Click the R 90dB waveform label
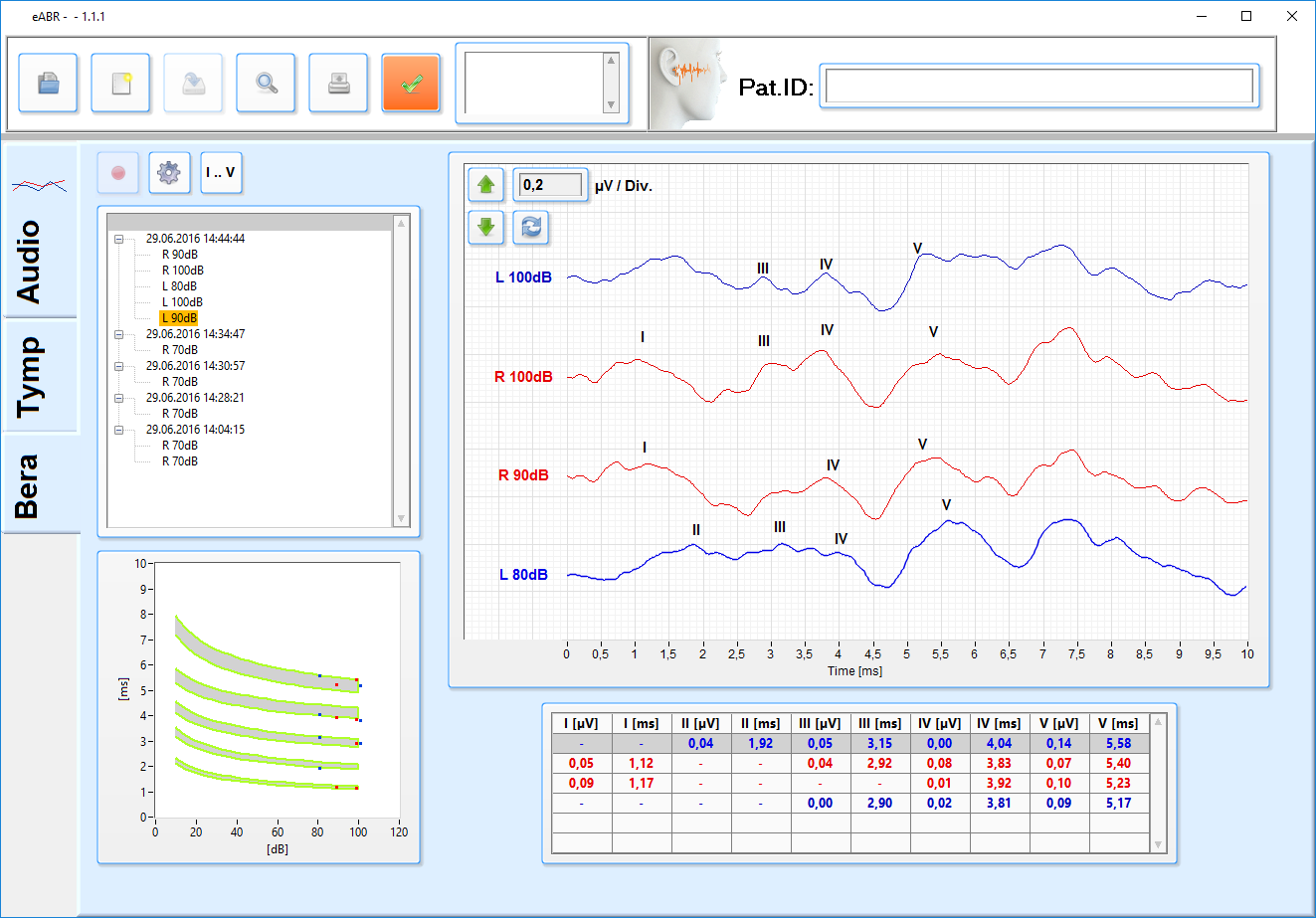The height and width of the screenshot is (918, 1316). pos(523,475)
